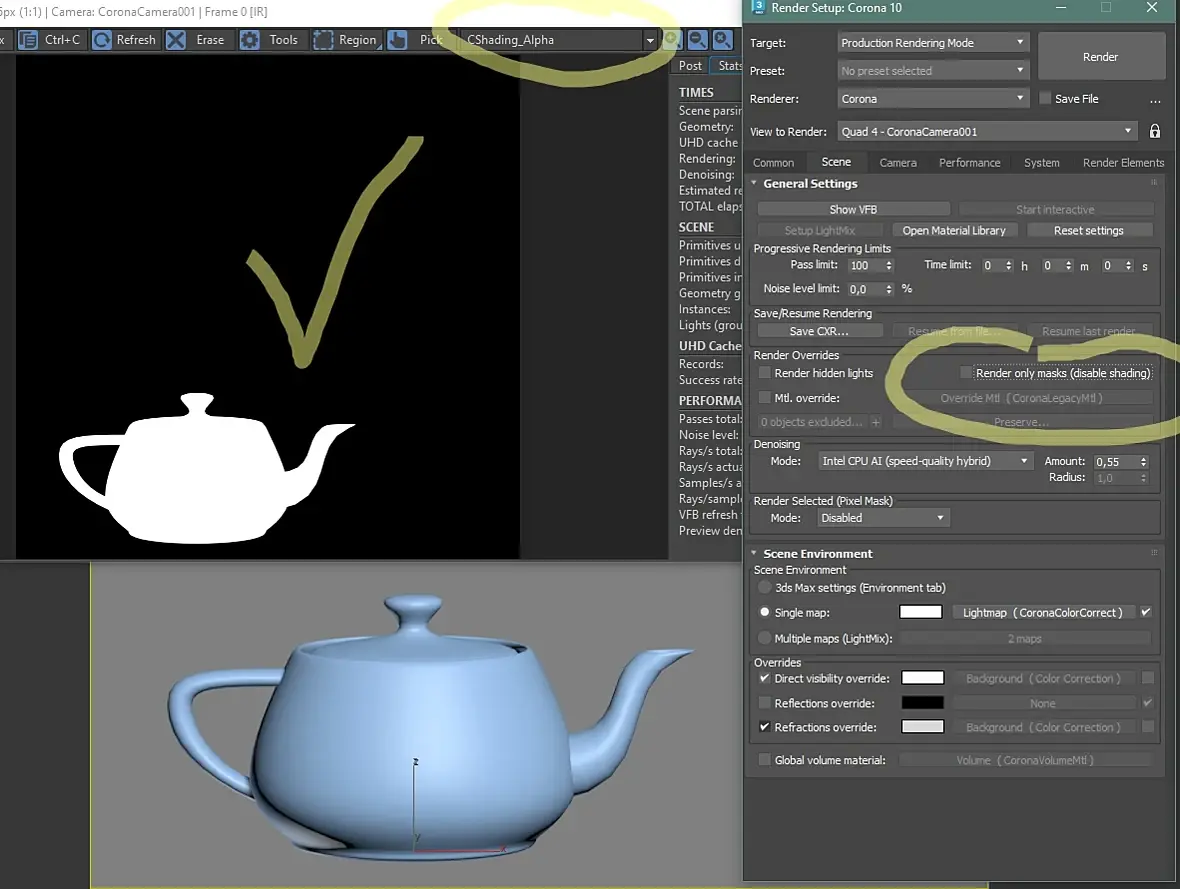1180x889 pixels.
Task: Click the Refresh icon in frame buffer
Action: click(102, 40)
